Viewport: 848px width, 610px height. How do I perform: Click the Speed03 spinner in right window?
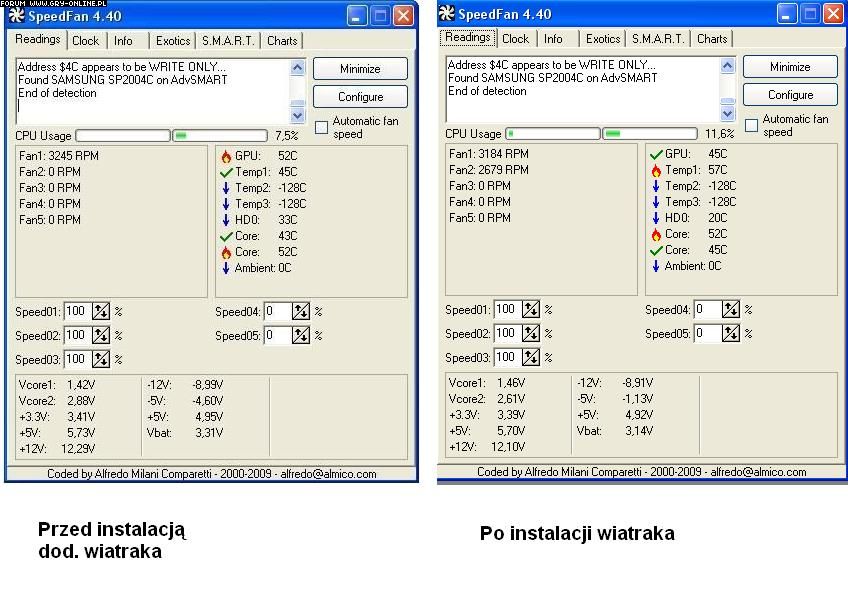531,357
